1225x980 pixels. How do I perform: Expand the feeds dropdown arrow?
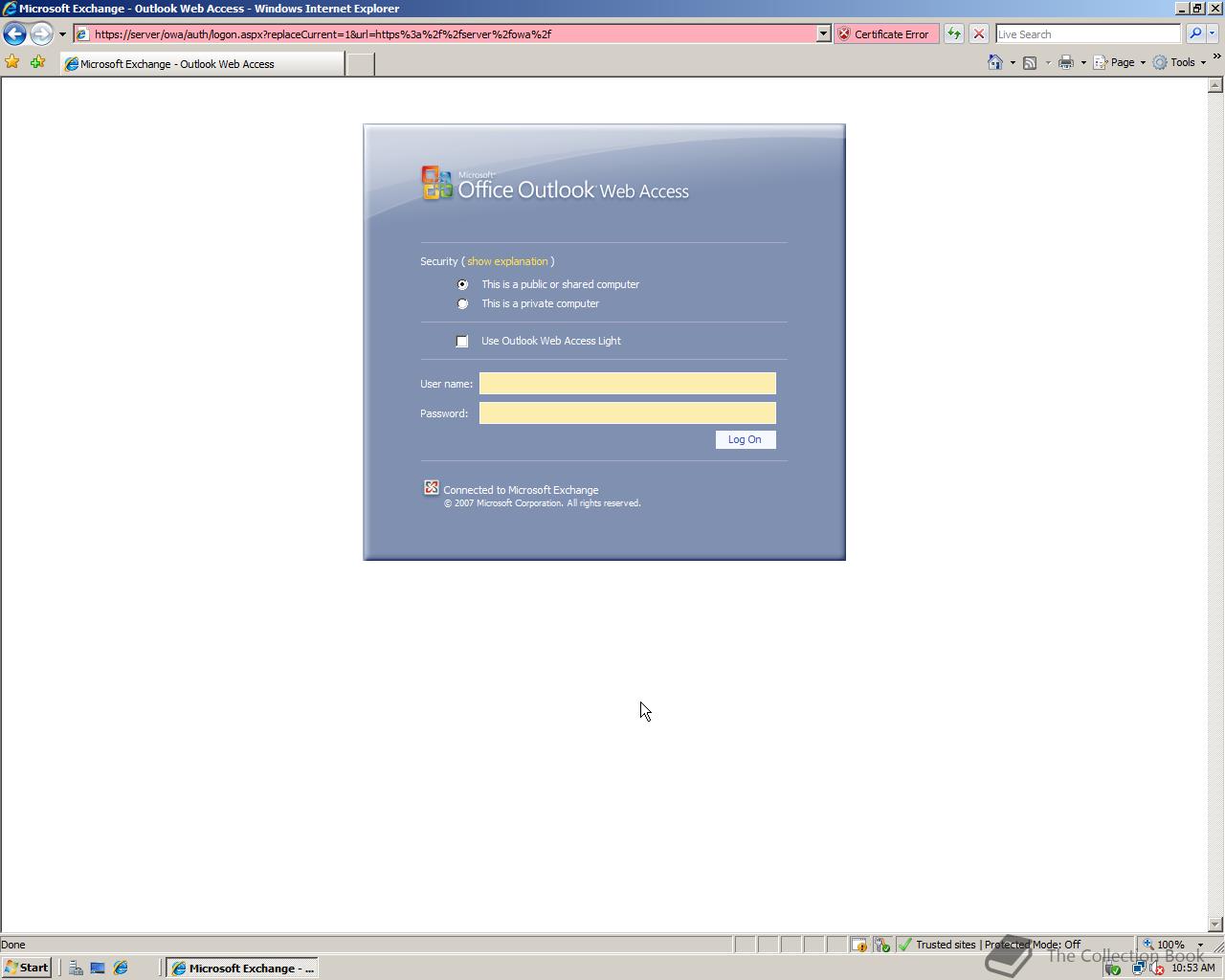coord(1048,63)
